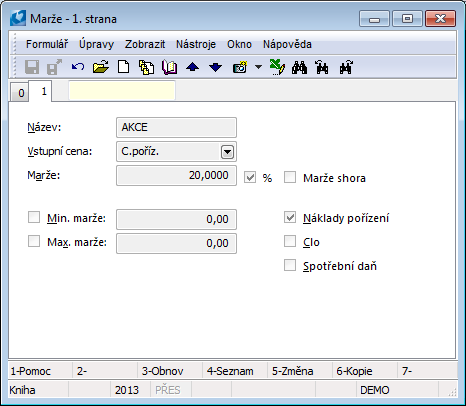The width and height of the screenshot is (466, 406).
Task: Click the Marže field with 20,0000
Action: pos(176,175)
